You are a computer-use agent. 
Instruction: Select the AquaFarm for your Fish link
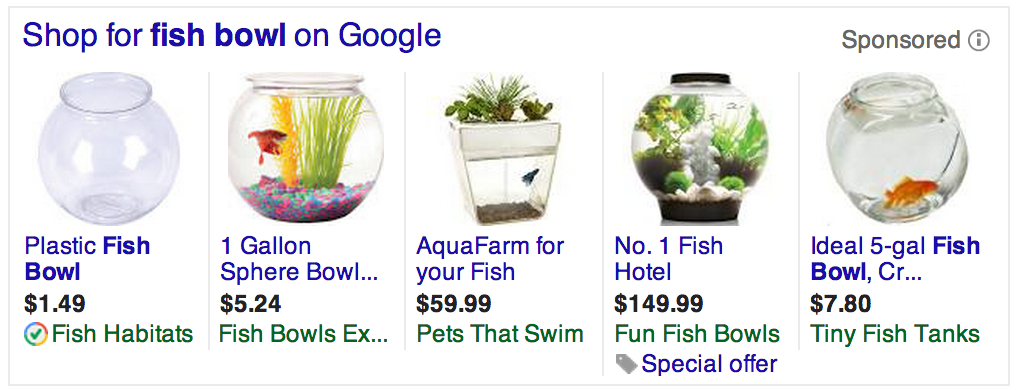(x=490, y=259)
